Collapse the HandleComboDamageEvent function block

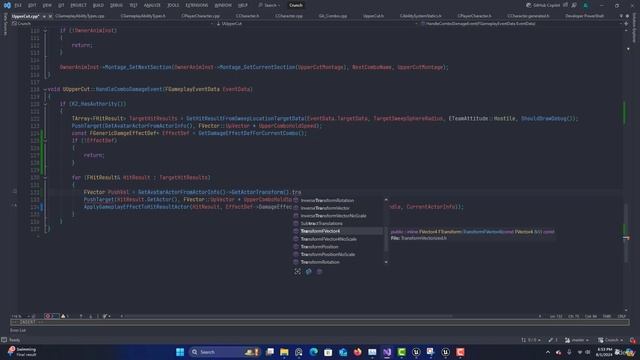click(45, 89)
